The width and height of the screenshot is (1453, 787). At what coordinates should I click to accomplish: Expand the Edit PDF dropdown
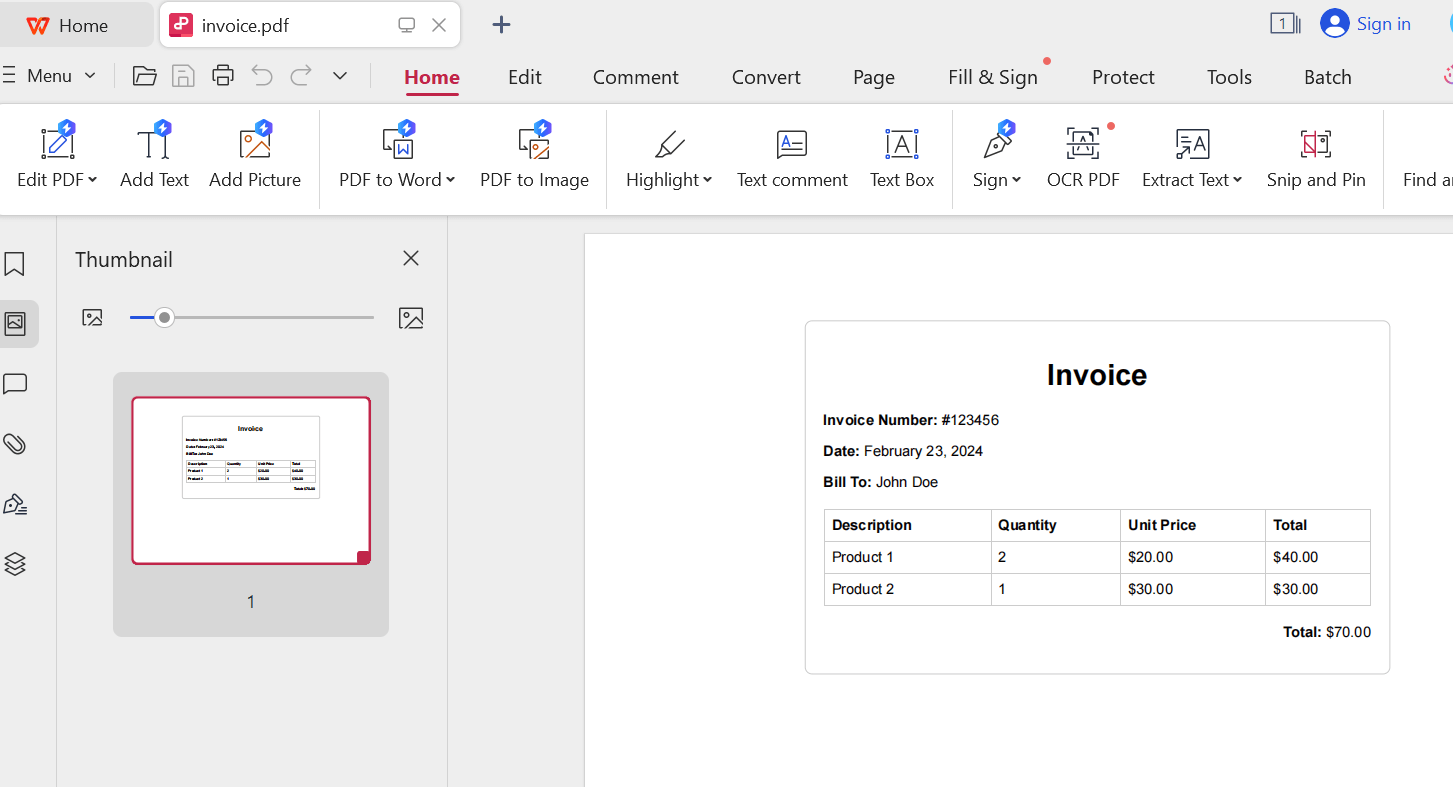click(x=92, y=180)
